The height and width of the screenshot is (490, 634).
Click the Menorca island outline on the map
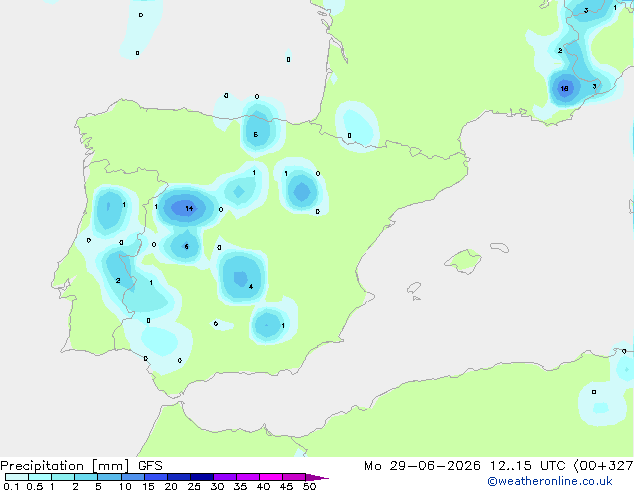coord(499,247)
